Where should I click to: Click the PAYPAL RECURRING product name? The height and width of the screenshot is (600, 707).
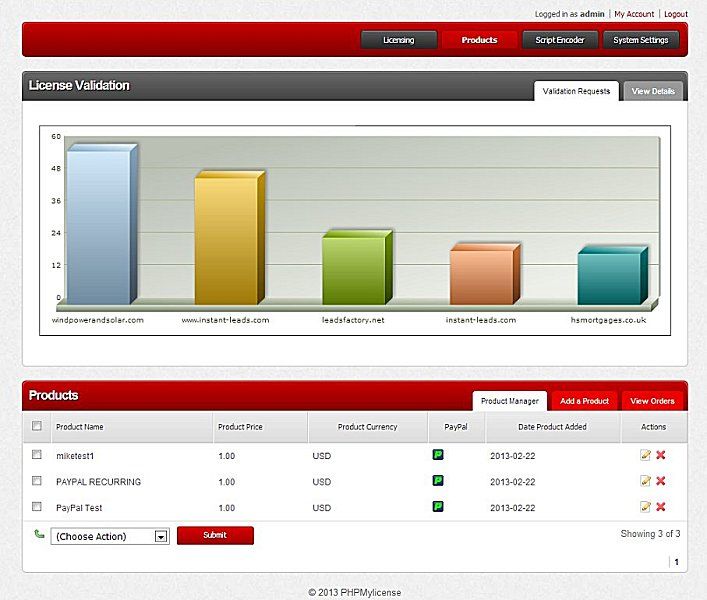tap(98, 481)
